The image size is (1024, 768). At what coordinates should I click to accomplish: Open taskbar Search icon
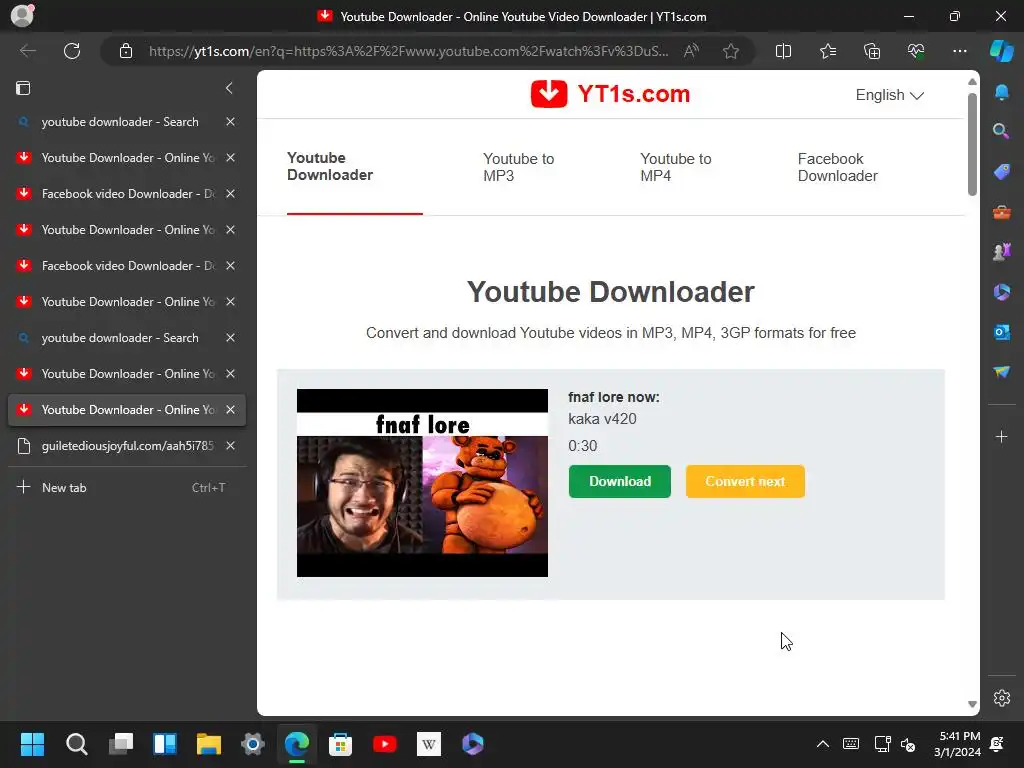point(76,744)
